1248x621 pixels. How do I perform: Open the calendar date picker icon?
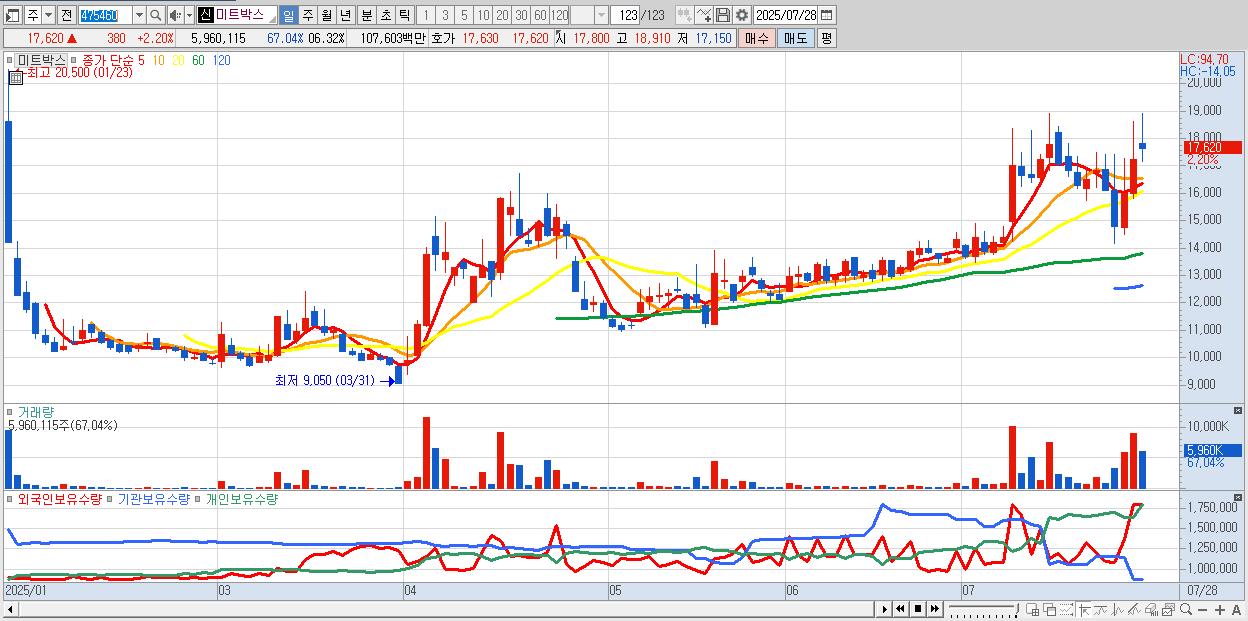click(x=827, y=15)
